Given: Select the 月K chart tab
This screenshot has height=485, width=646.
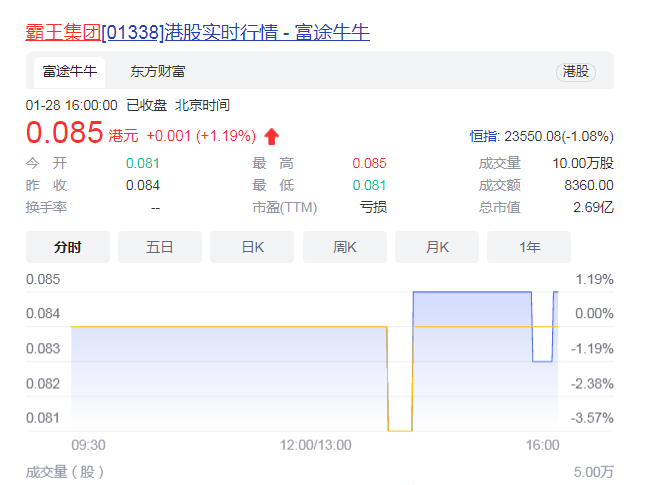Looking at the screenshot, I should click(x=437, y=247).
